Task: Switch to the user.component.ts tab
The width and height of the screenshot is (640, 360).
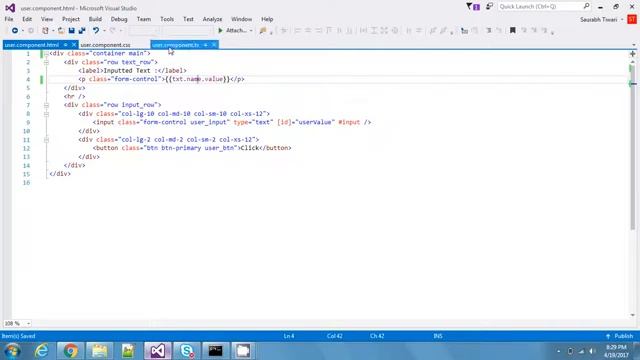Action: [x=176, y=45]
